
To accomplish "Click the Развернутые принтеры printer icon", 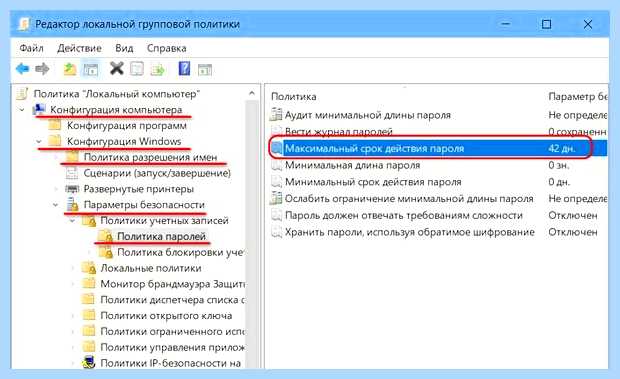I will coord(72,189).
